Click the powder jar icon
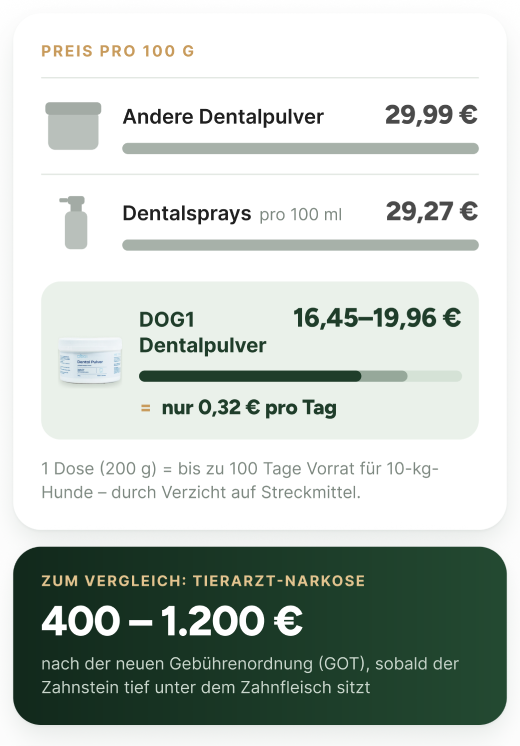Viewport: 520px width, 746px height. pos(73,126)
